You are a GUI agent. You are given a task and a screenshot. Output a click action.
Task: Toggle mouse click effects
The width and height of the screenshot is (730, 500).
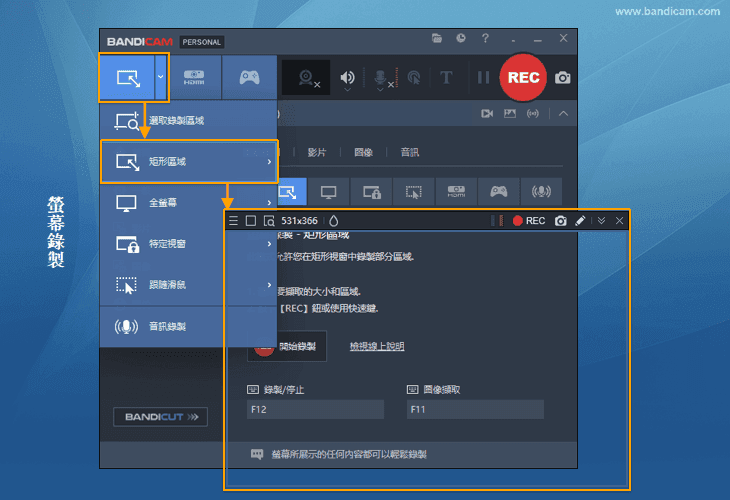pos(413,78)
